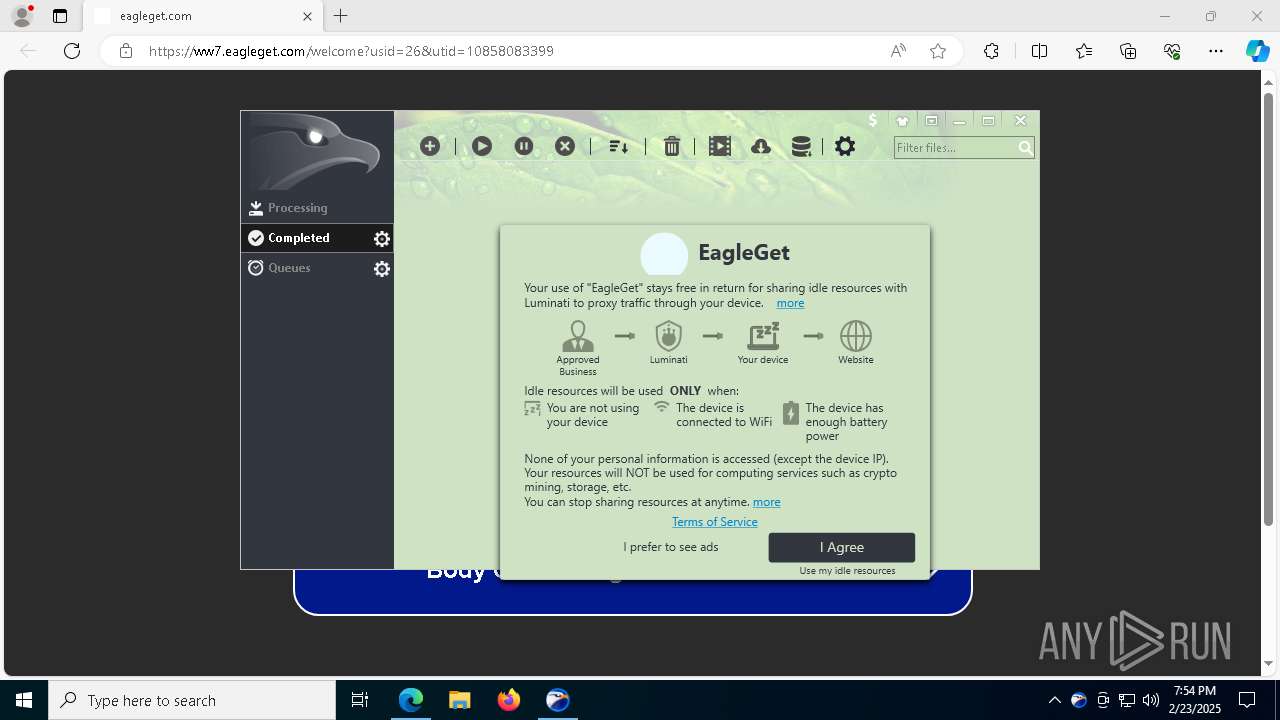
Task: Click the Approved Business icon
Action: pos(578,336)
